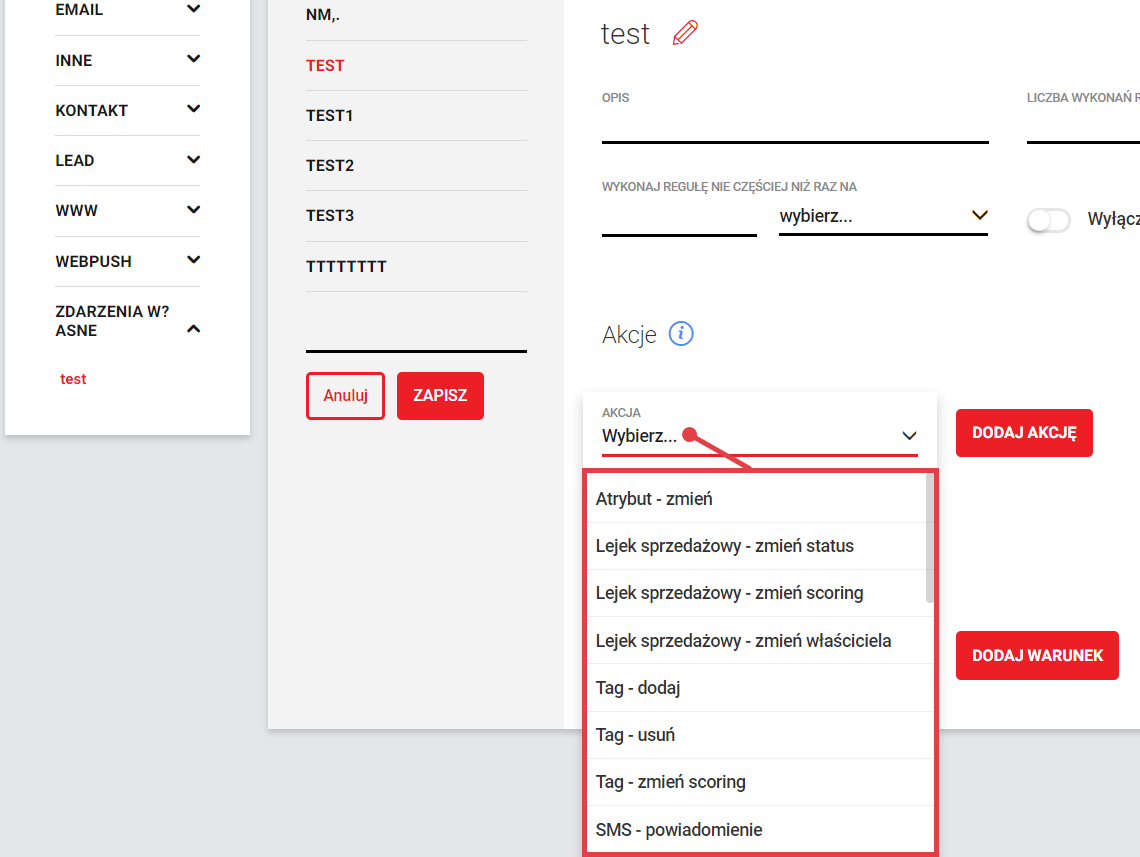1140x857 pixels.
Task: Click the red pencil edit icon
Action: tap(685, 33)
